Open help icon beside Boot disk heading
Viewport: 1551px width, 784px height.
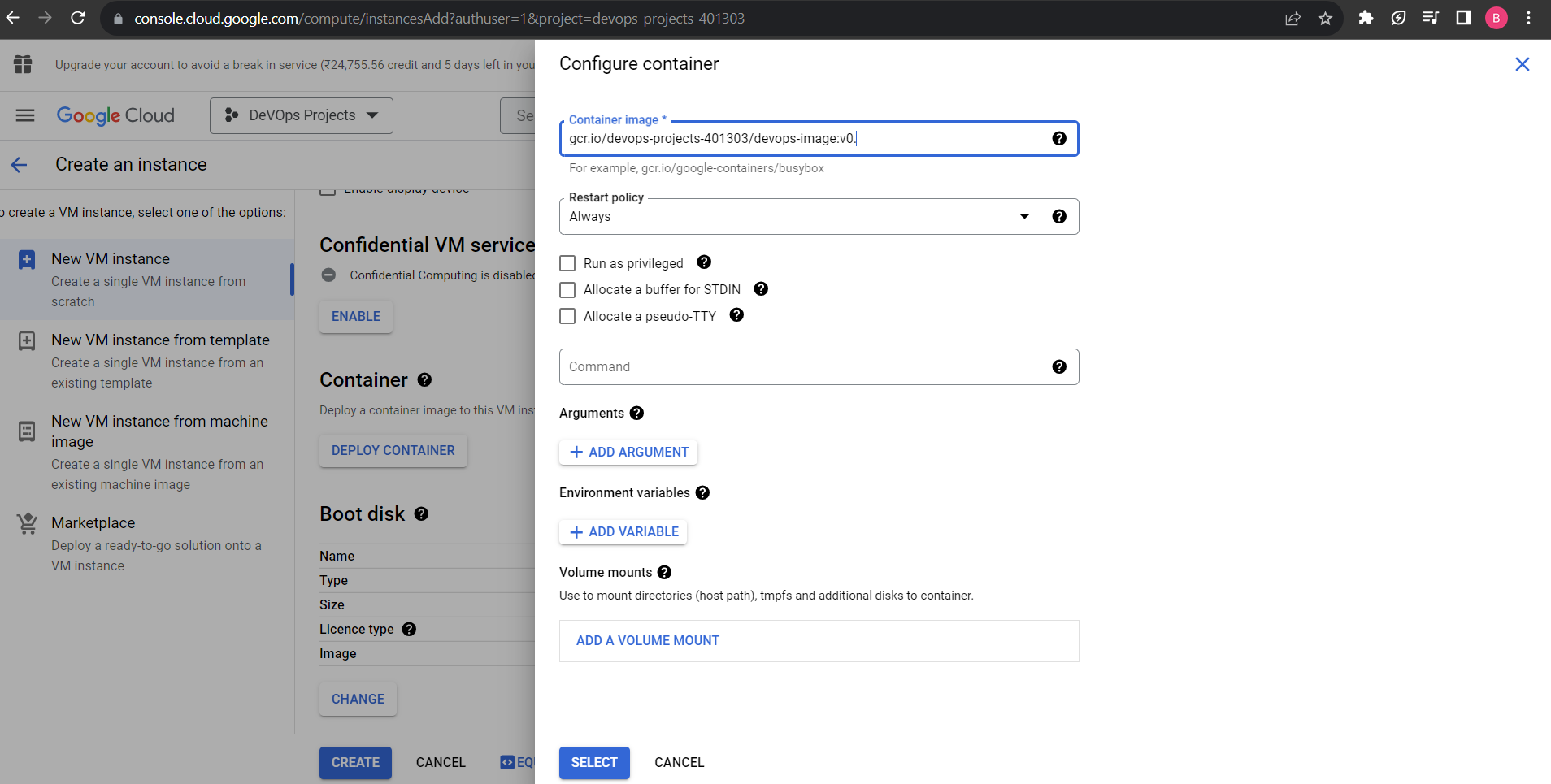(421, 513)
